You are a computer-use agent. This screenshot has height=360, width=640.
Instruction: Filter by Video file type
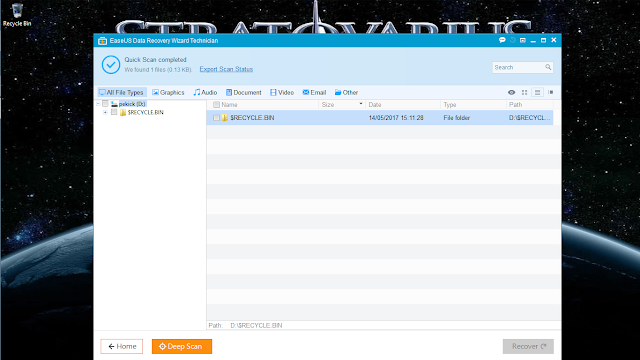pos(282,93)
